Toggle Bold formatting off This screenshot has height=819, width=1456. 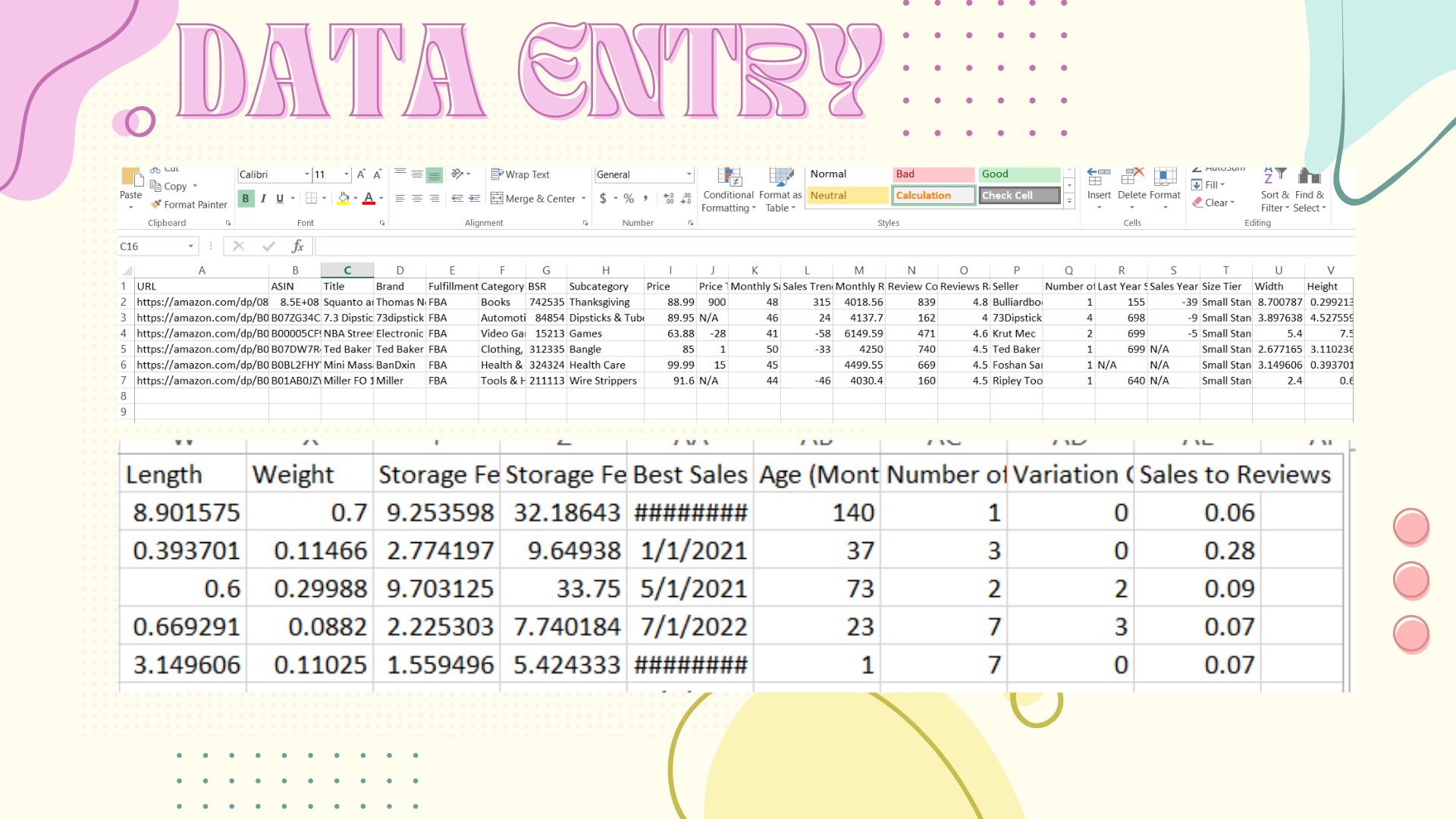tap(246, 198)
